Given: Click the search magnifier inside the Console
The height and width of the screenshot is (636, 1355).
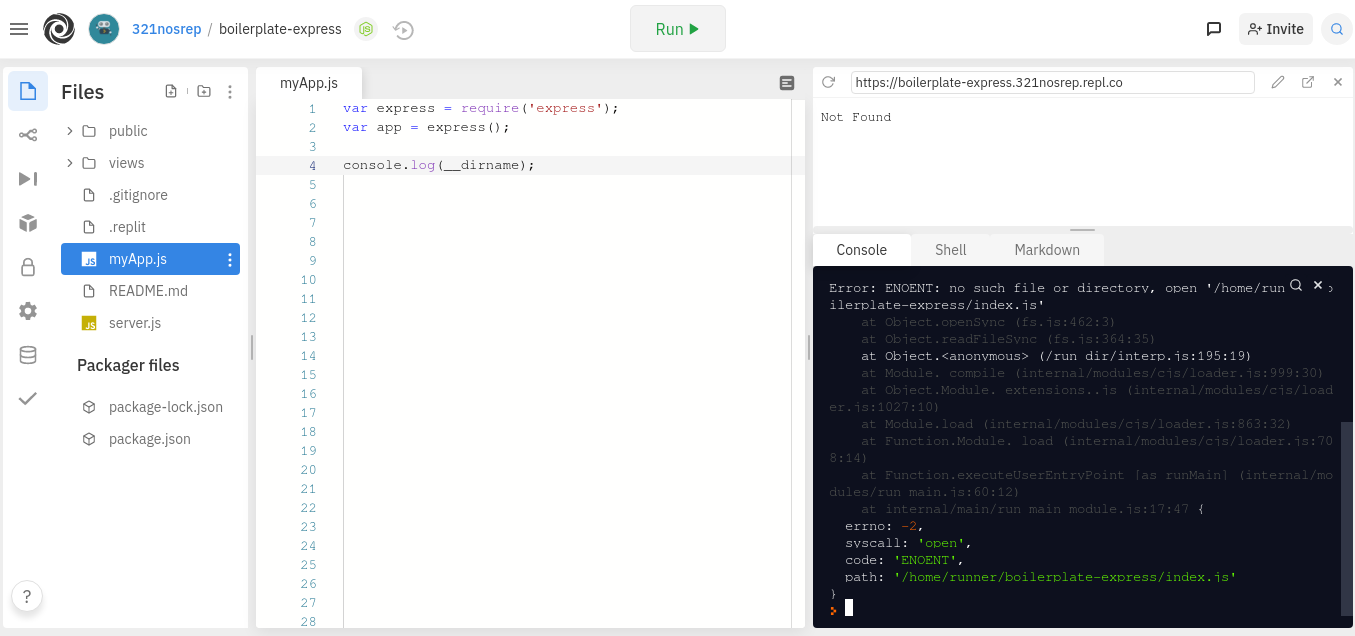Looking at the screenshot, I should 1296,285.
